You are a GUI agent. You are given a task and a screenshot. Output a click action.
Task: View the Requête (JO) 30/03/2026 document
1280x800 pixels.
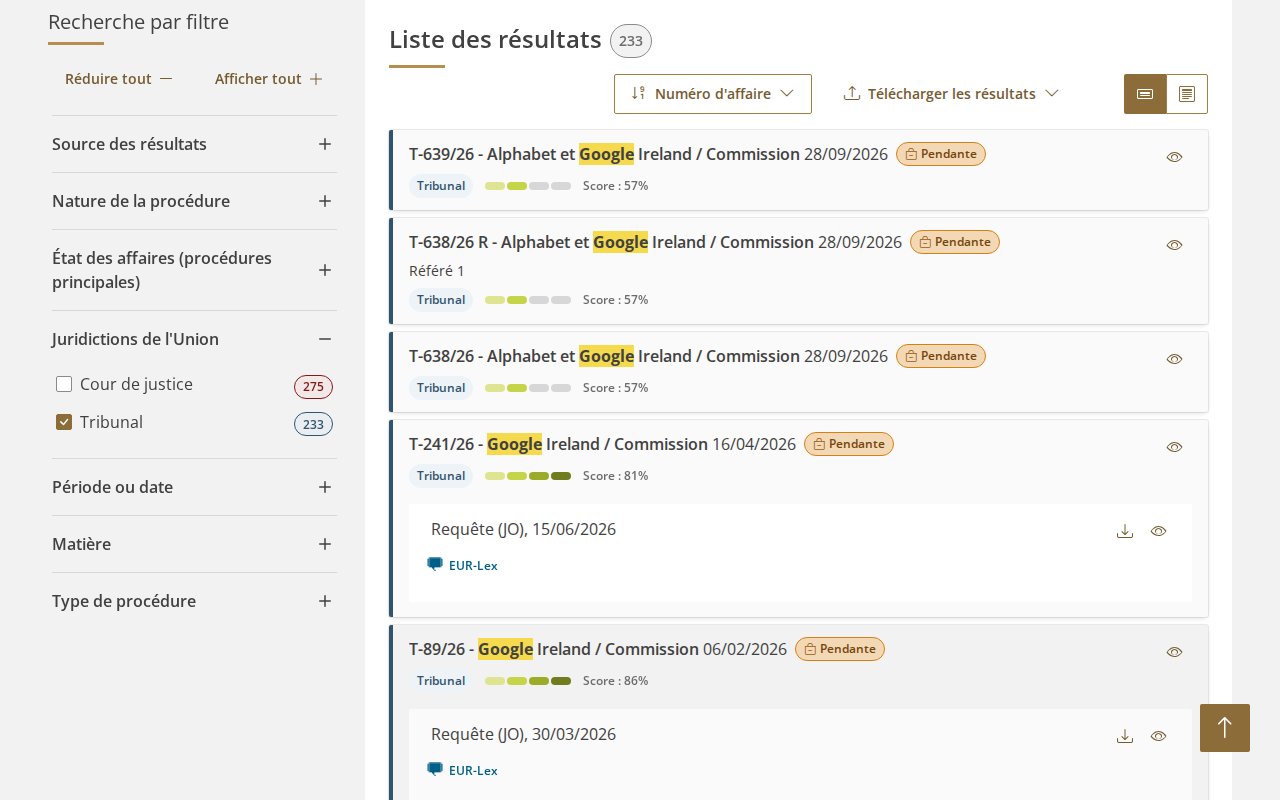pyautogui.click(x=1159, y=736)
